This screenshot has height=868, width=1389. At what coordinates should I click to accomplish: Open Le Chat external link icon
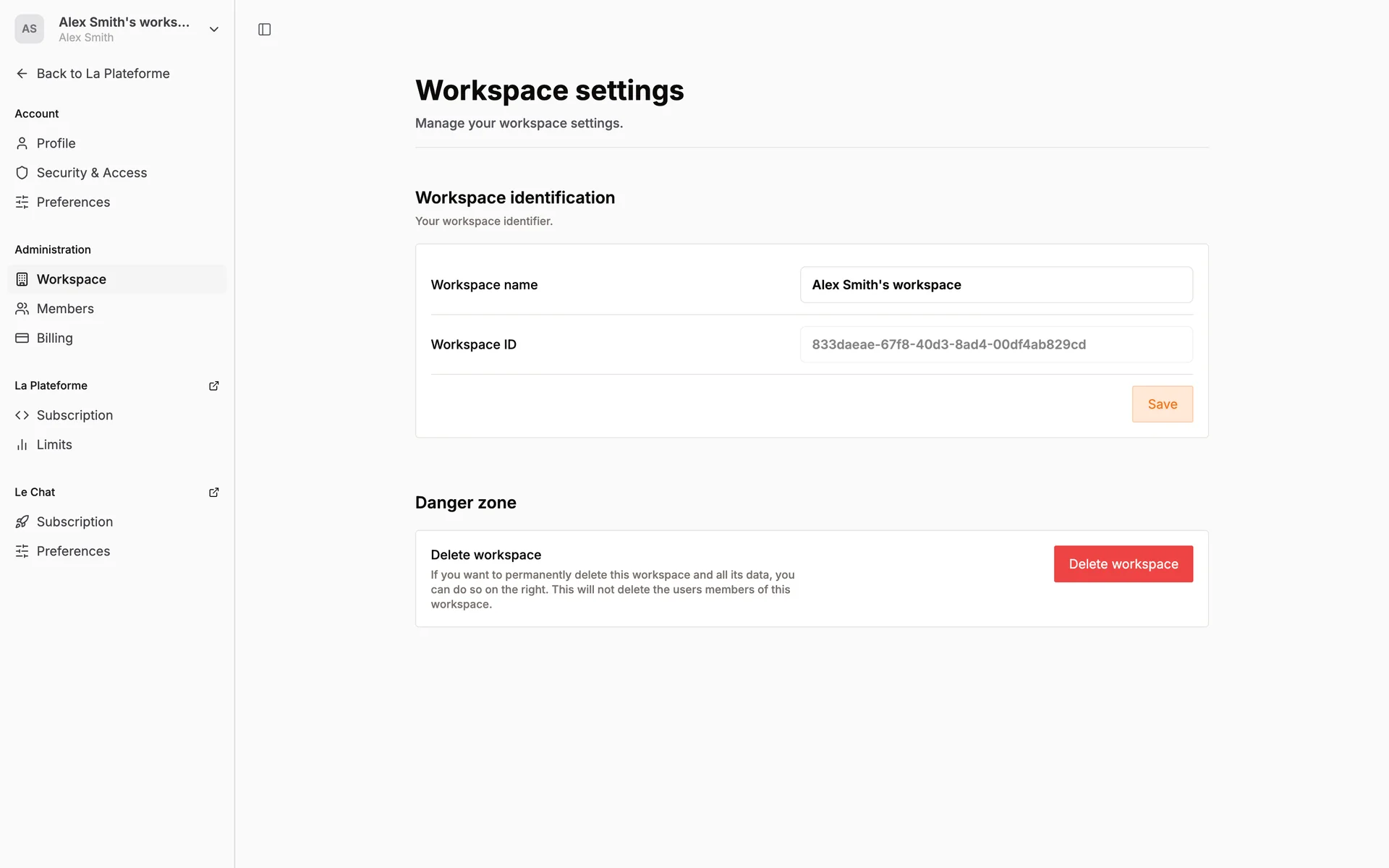[213, 492]
